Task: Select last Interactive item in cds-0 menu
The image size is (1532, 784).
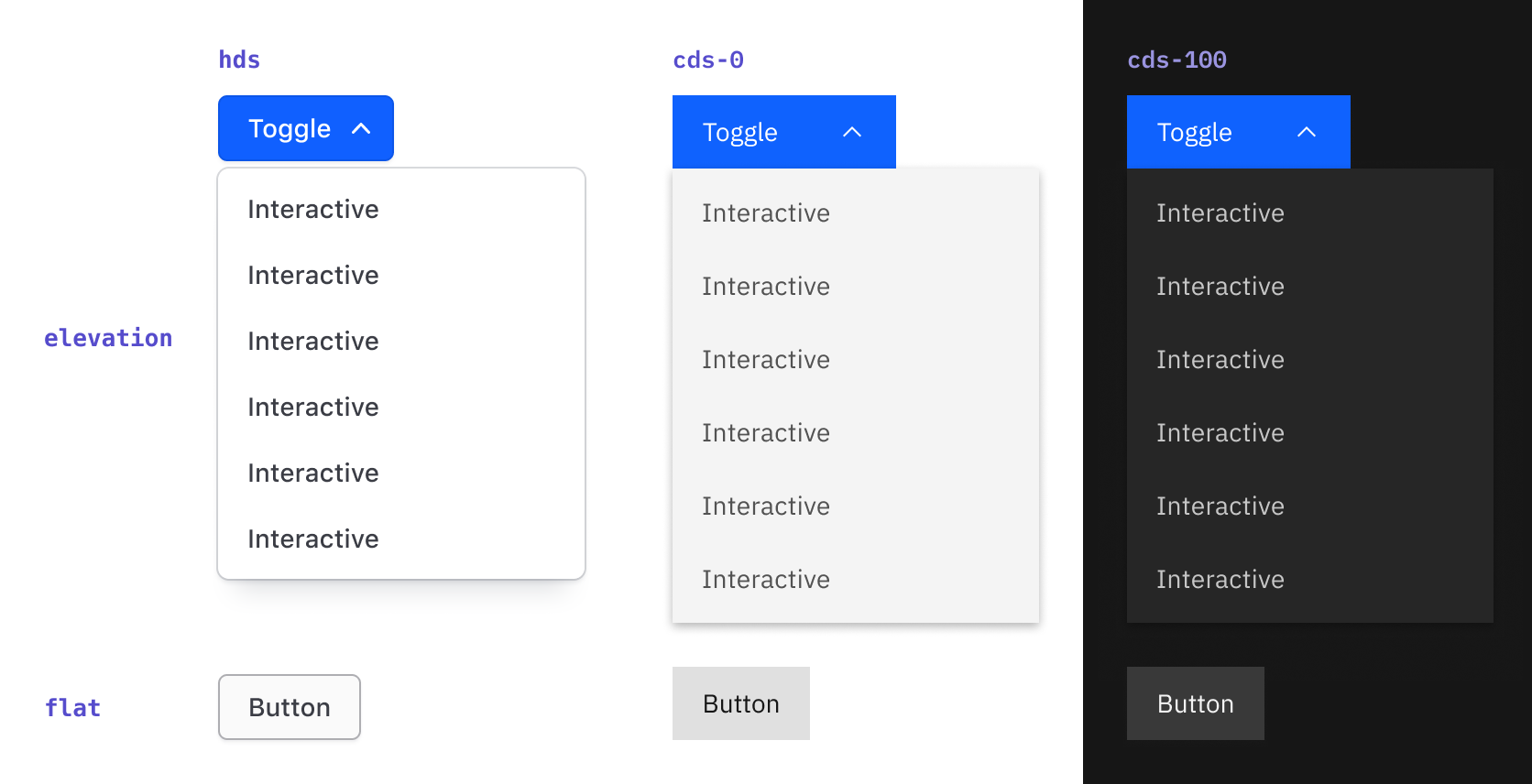Action: point(856,579)
